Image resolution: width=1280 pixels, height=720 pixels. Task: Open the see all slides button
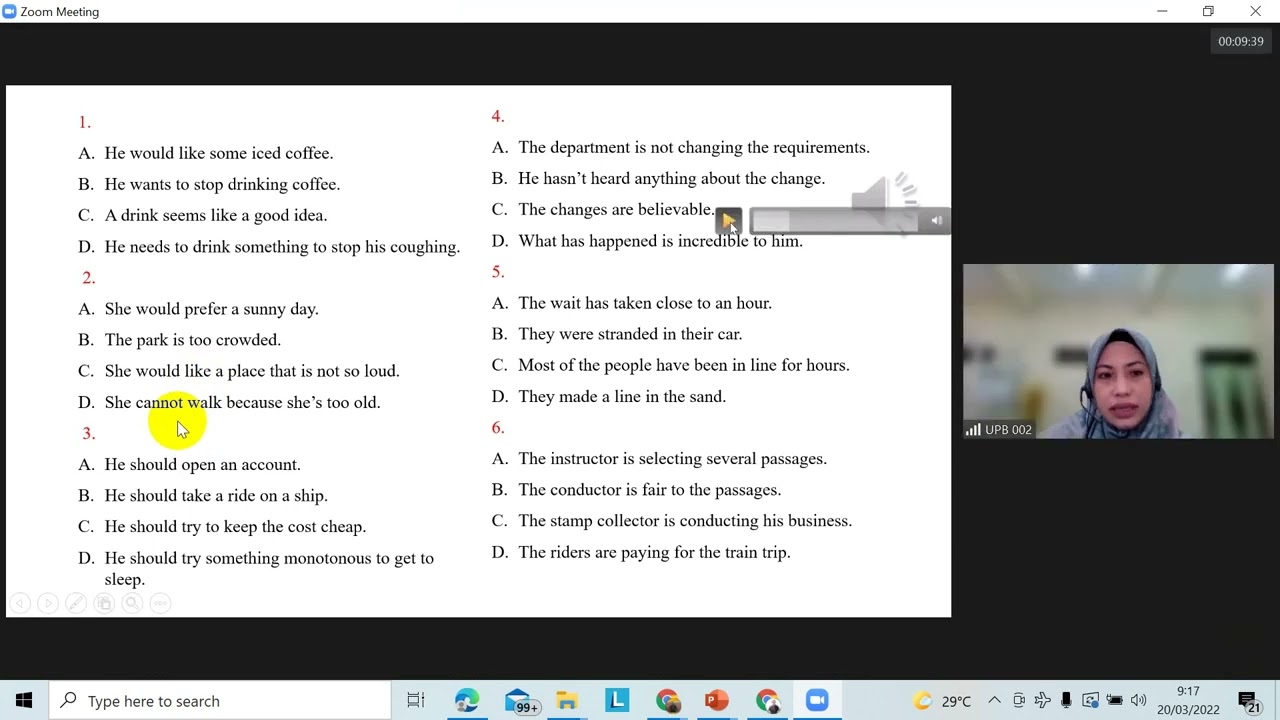(x=104, y=603)
